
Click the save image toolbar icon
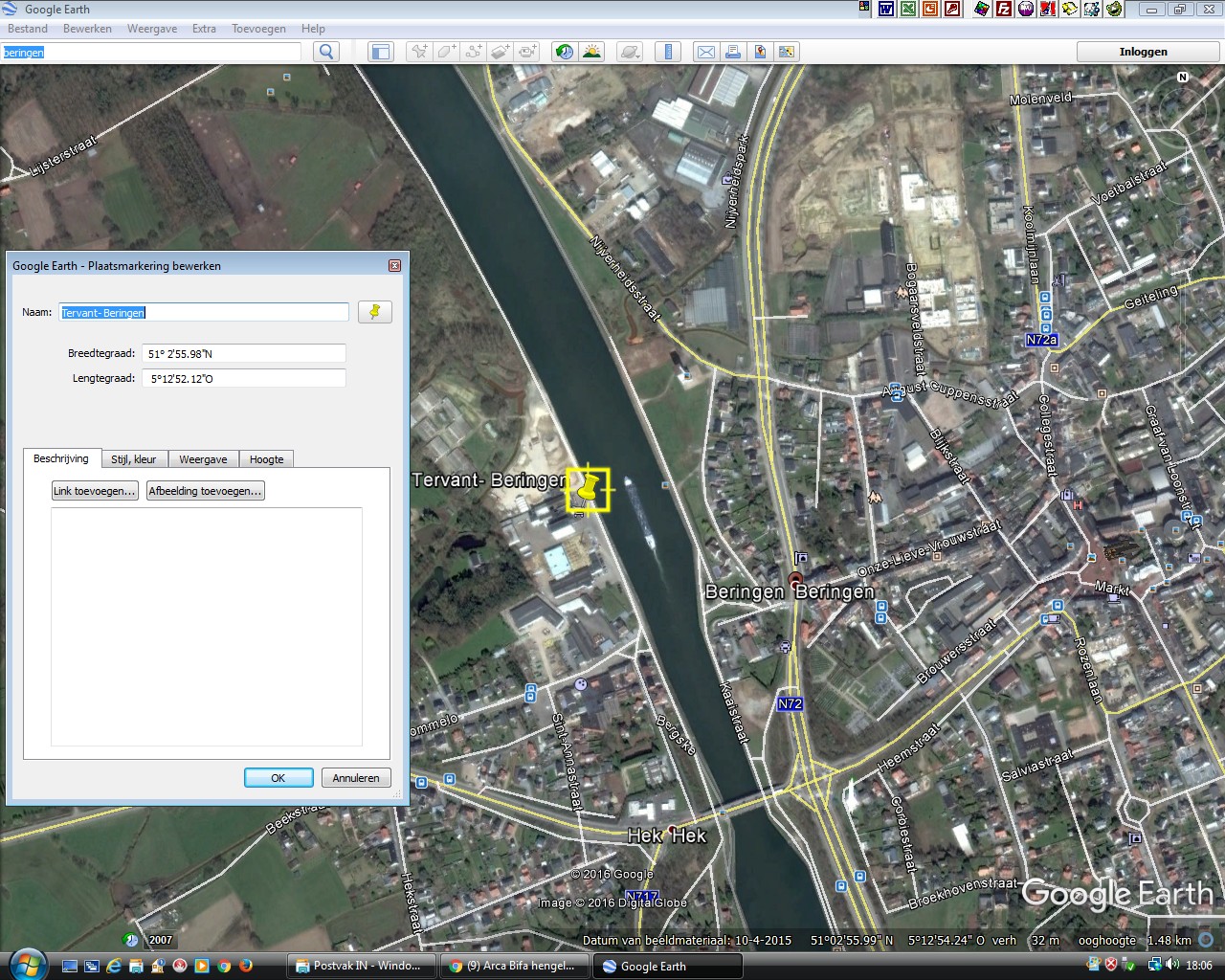tap(787, 52)
